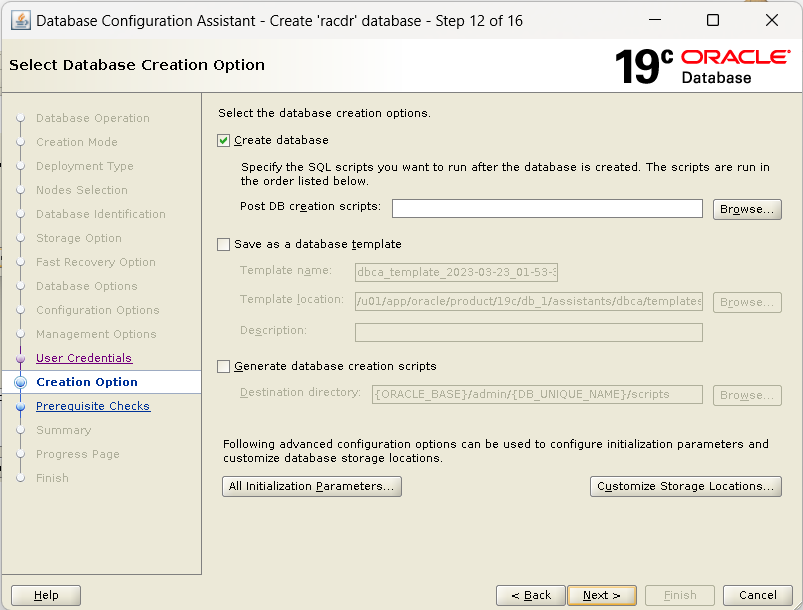Click the Deployment Type step label
This screenshot has height=610, width=803.
[x=84, y=166]
